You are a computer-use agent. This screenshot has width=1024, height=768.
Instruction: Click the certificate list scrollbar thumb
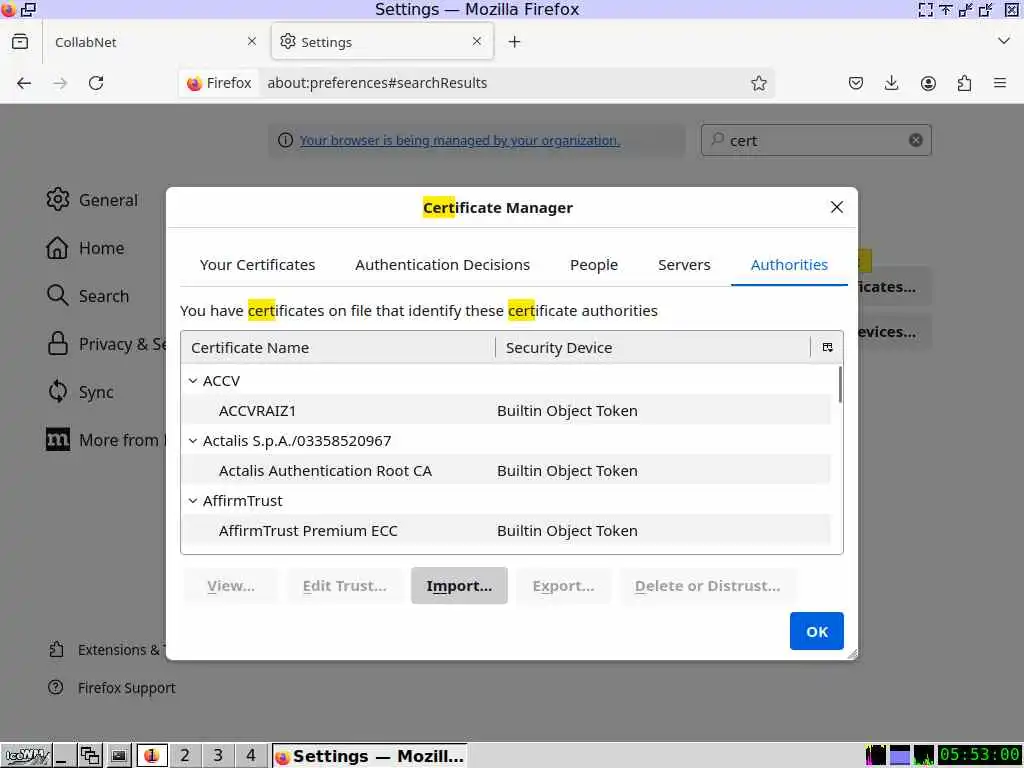pyautogui.click(x=839, y=385)
